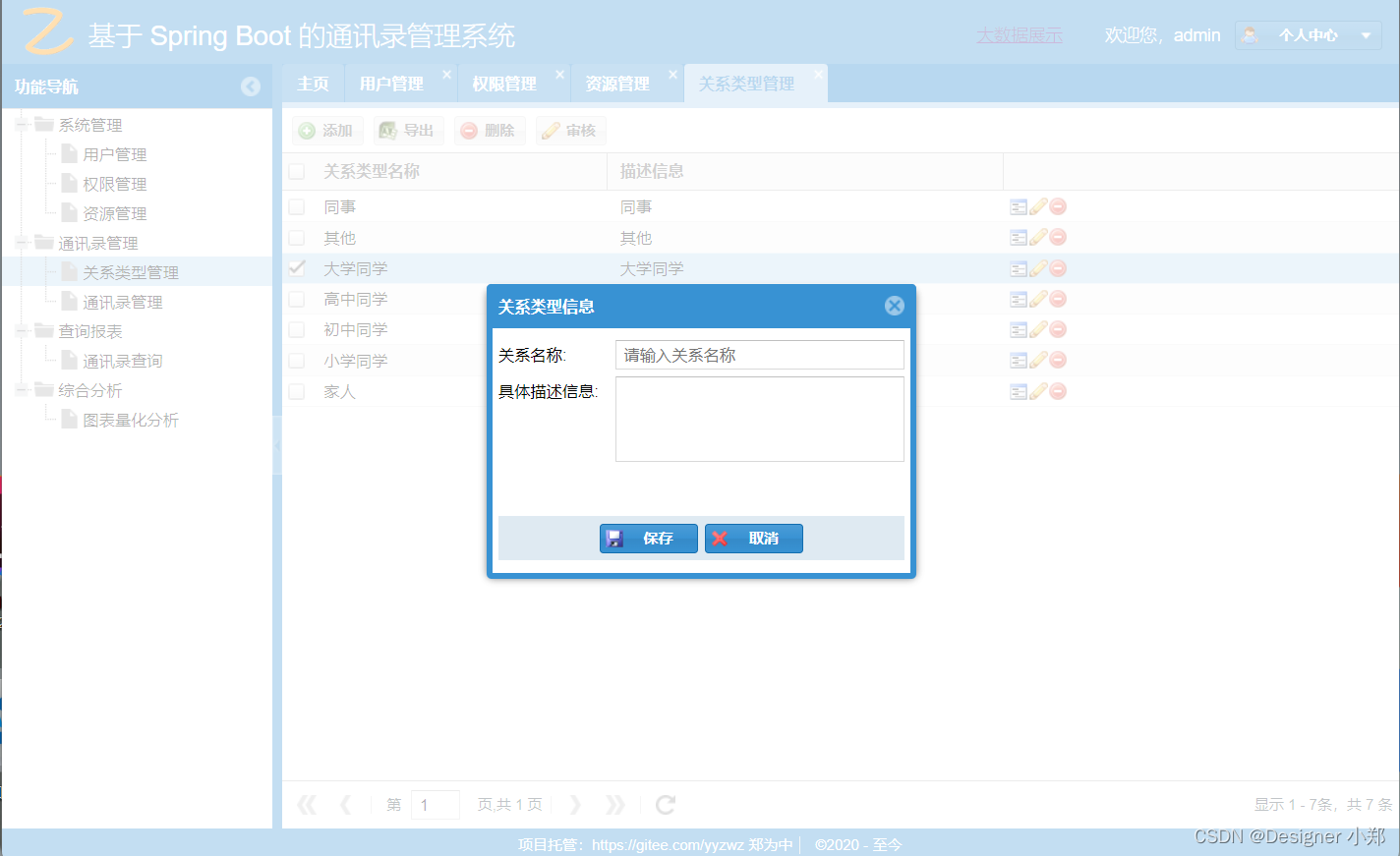This screenshot has height=856, width=1400.
Task: Click the refresh icon in pagination bar
Action: click(x=665, y=804)
